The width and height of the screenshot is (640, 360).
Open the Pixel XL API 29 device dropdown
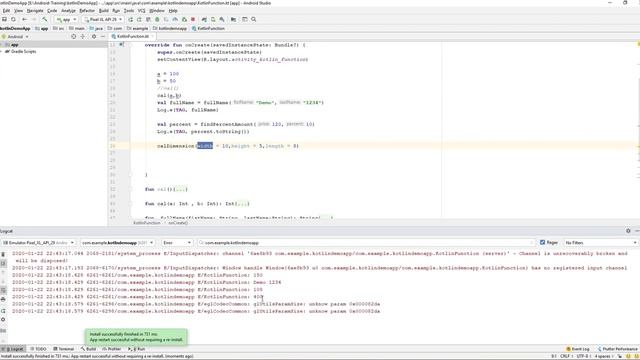[x=103, y=19]
